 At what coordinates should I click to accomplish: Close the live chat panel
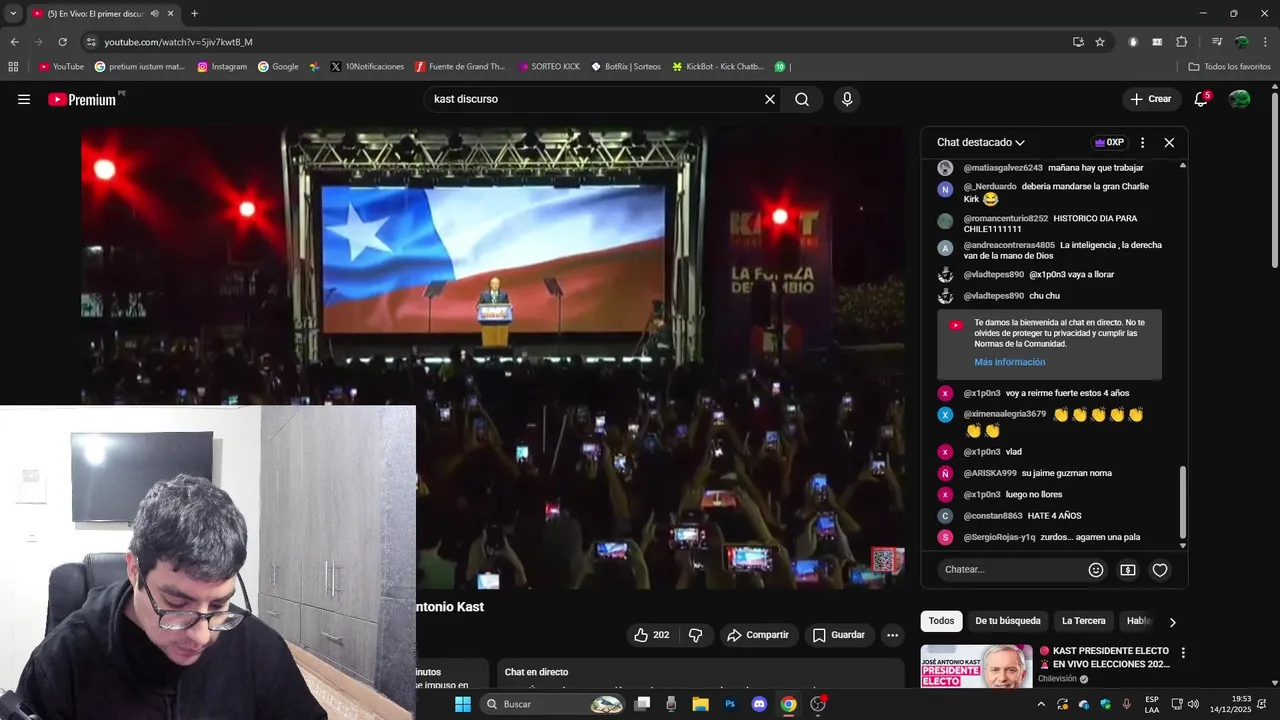coord(1169,142)
